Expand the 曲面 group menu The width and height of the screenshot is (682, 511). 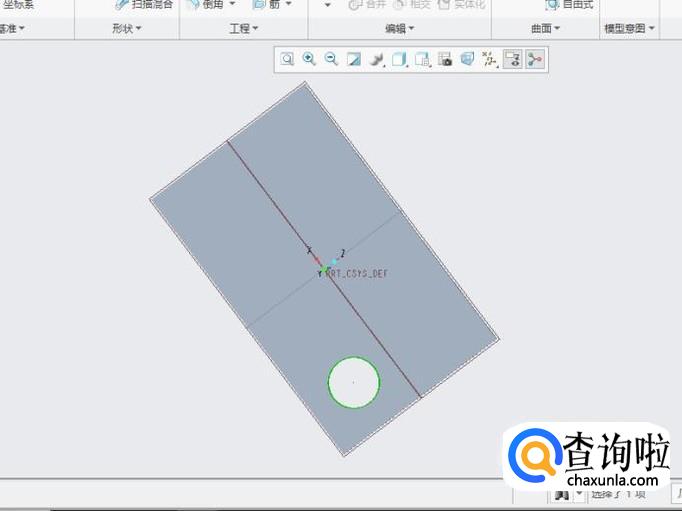(x=545, y=29)
